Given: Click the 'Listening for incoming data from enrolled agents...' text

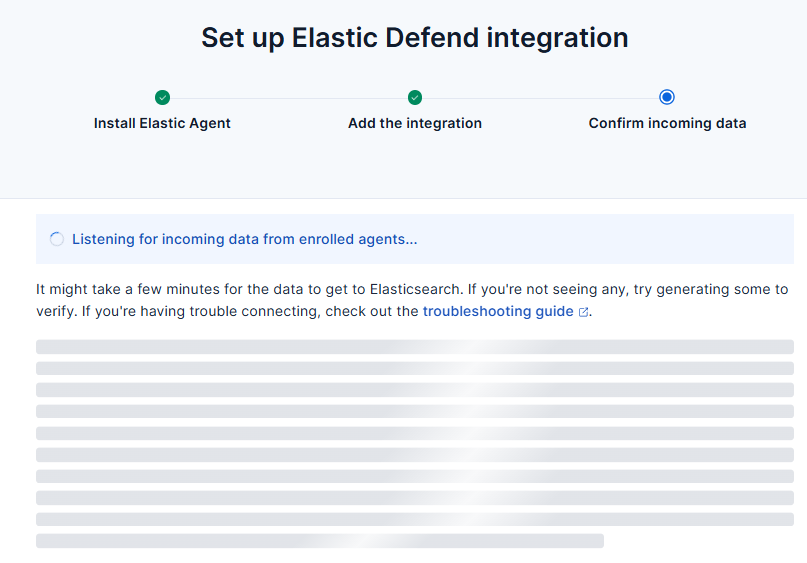Looking at the screenshot, I should [x=244, y=239].
